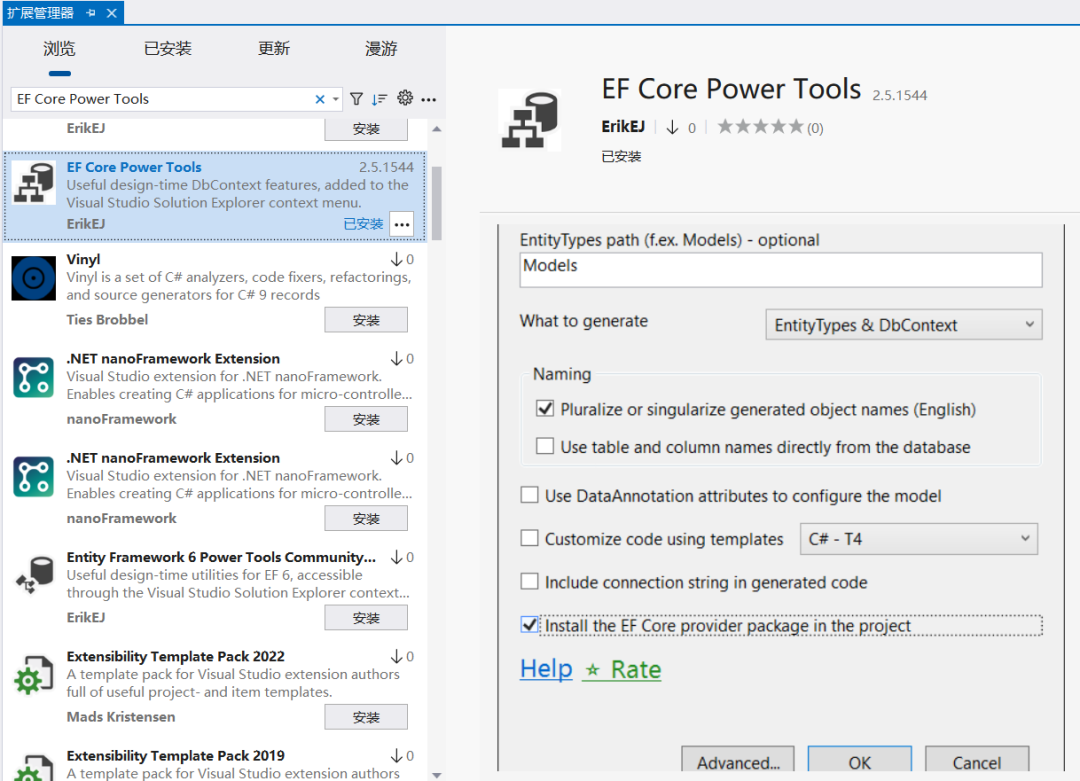Open the C# - T4 template dropdown
The width and height of the screenshot is (1080, 781).
(x=919, y=539)
